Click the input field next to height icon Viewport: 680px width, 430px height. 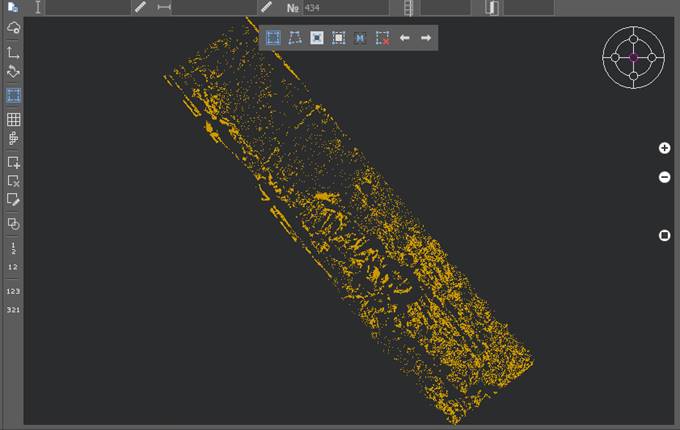tap(88, 7)
